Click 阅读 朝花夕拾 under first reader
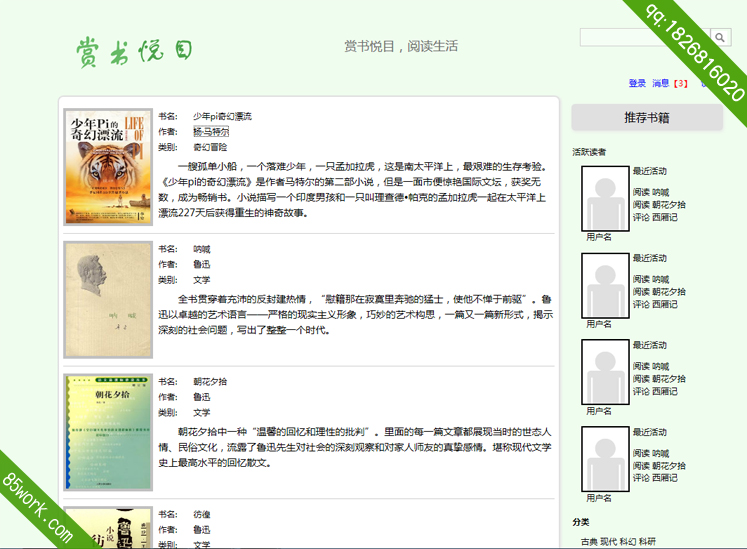Screen dimensions: 747x549 click(659, 205)
